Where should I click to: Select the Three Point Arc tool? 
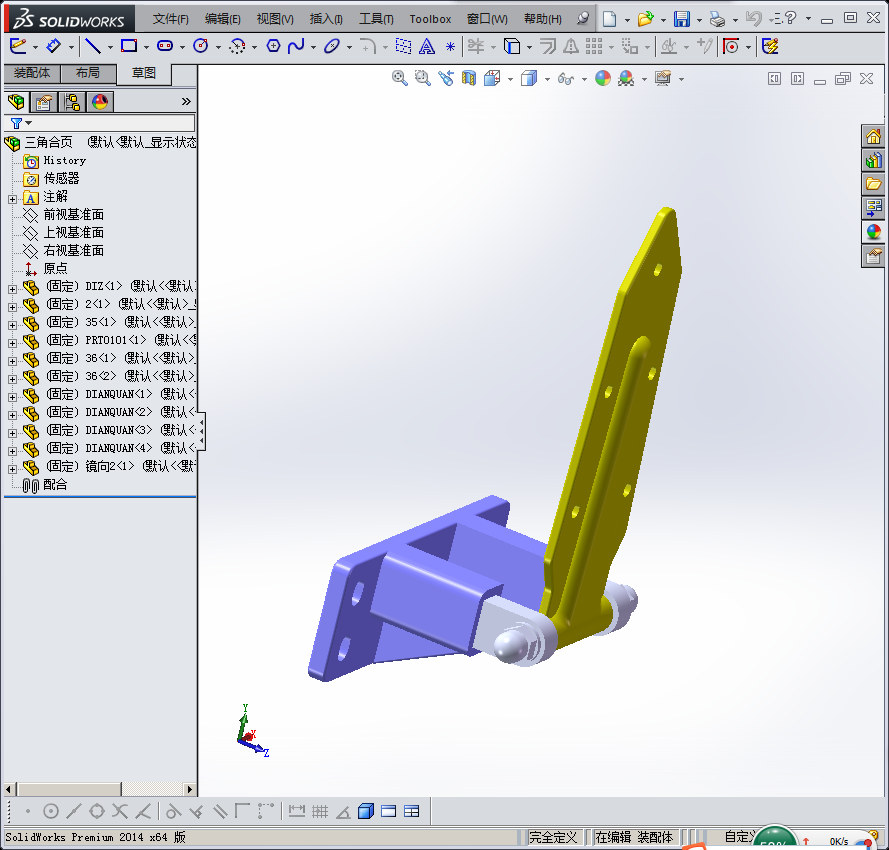[237, 46]
